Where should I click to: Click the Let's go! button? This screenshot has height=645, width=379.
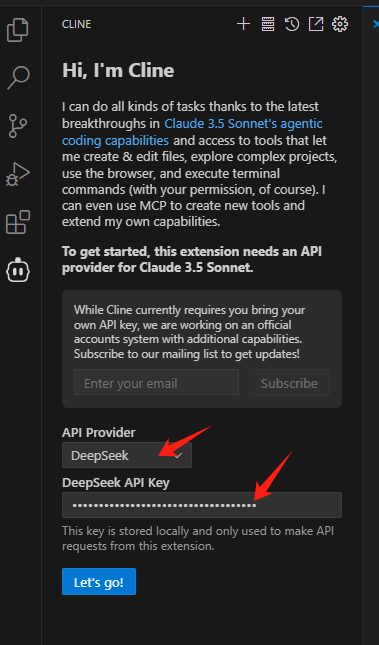[x=99, y=582]
